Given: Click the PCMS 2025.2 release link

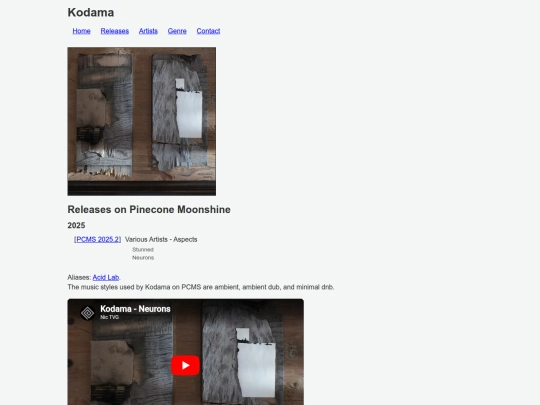Looking at the screenshot, I should (97, 239).
